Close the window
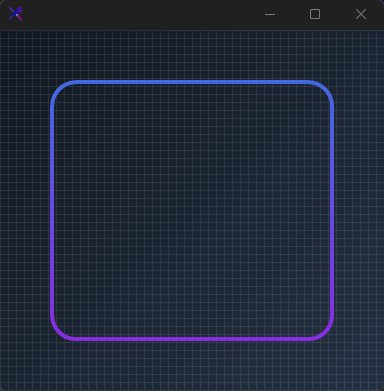 [x=361, y=14]
